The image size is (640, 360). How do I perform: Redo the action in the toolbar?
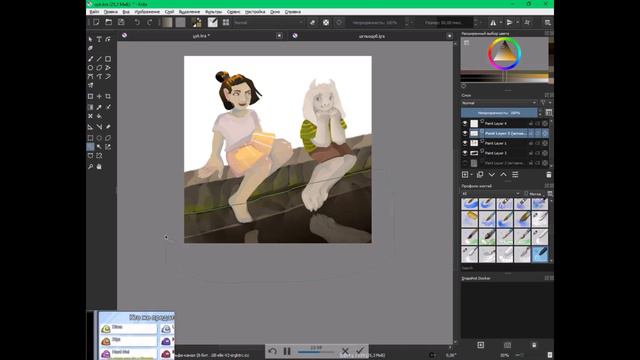coord(149,22)
